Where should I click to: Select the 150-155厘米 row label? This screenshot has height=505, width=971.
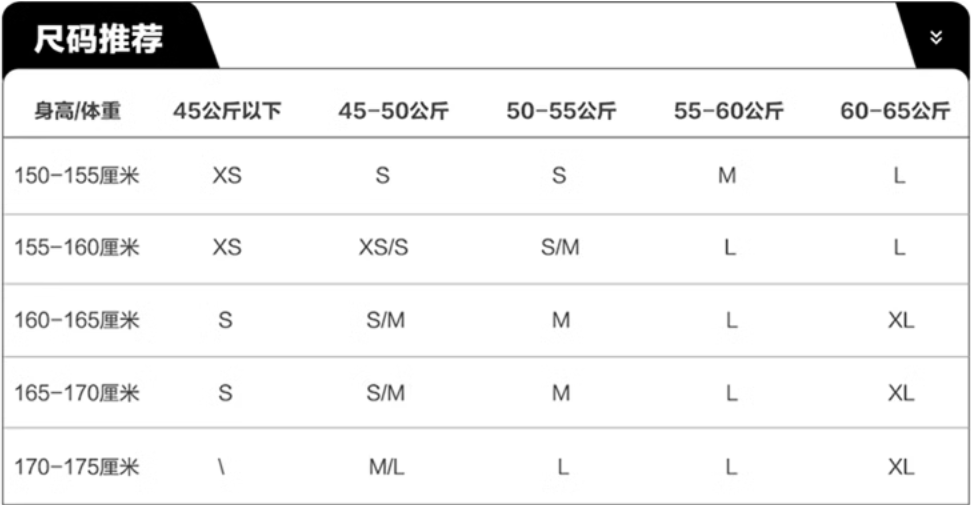[77, 176]
